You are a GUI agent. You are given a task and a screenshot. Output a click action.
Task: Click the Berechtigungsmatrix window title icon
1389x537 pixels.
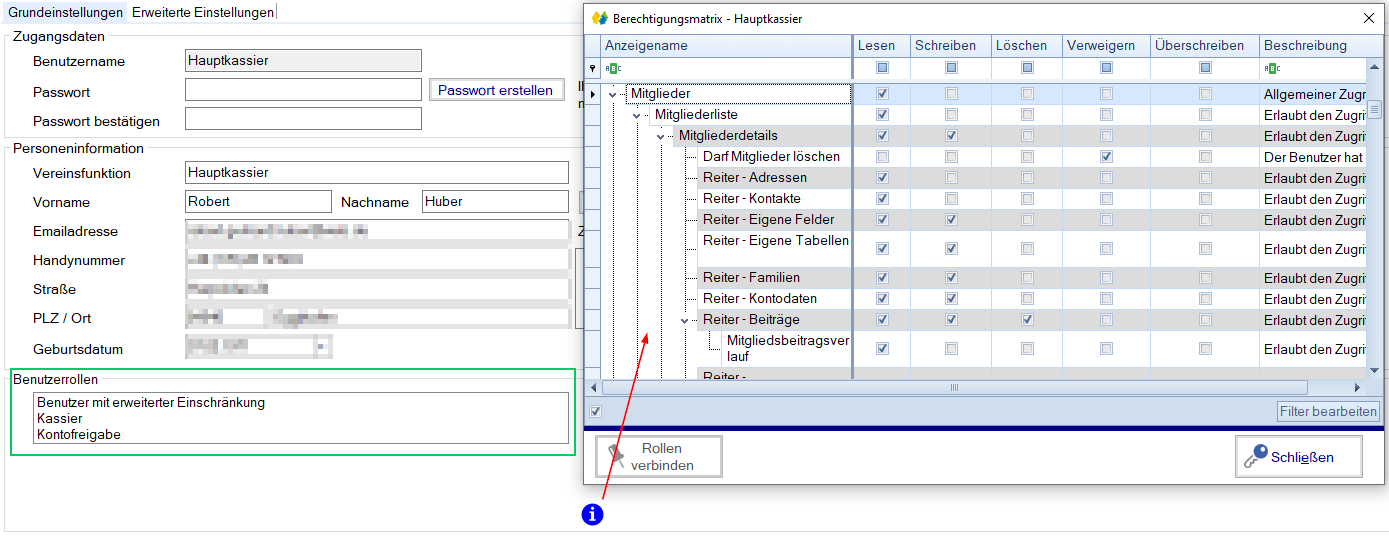[600, 18]
